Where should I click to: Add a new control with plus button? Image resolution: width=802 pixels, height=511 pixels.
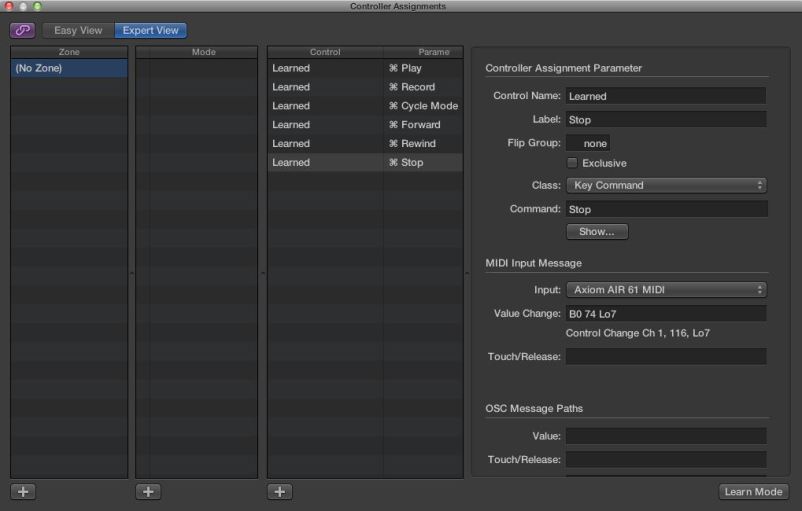pos(280,492)
